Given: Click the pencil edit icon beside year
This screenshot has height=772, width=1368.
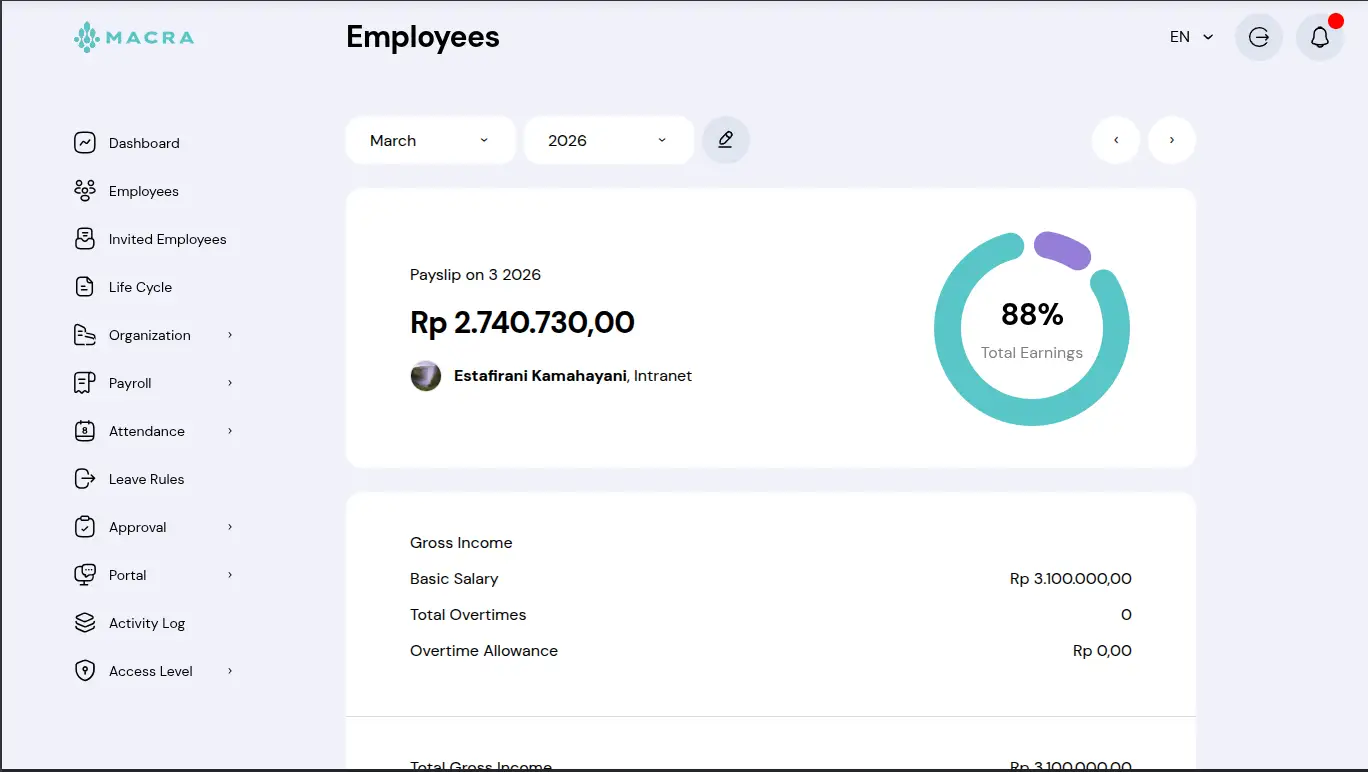Looking at the screenshot, I should (x=726, y=140).
